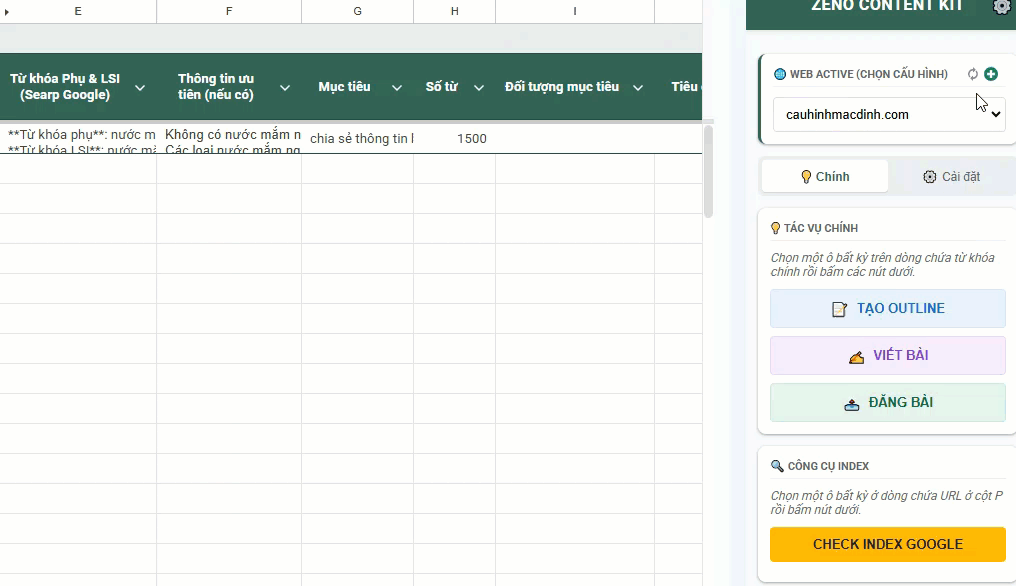Open the Số từ column filter arrow
The width and height of the screenshot is (1016, 586).
point(479,88)
